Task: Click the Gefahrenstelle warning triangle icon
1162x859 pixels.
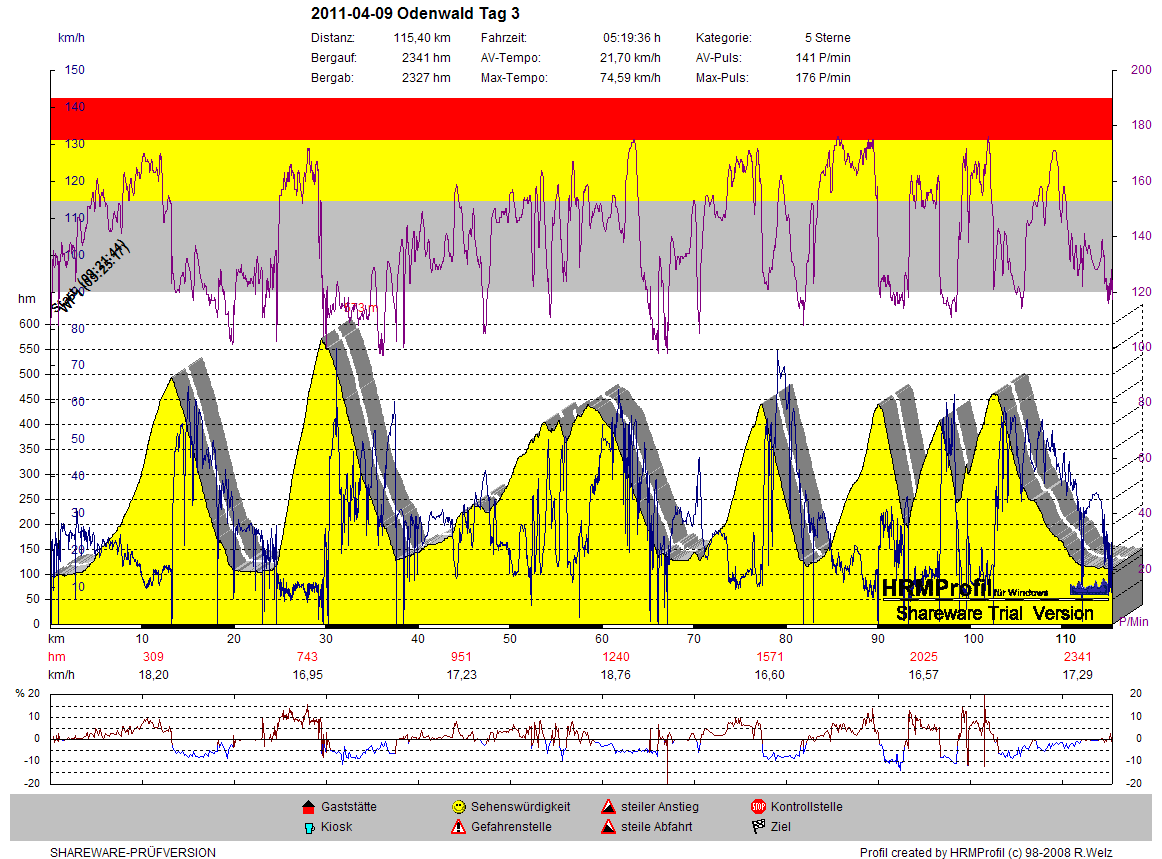Action: click(x=458, y=827)
